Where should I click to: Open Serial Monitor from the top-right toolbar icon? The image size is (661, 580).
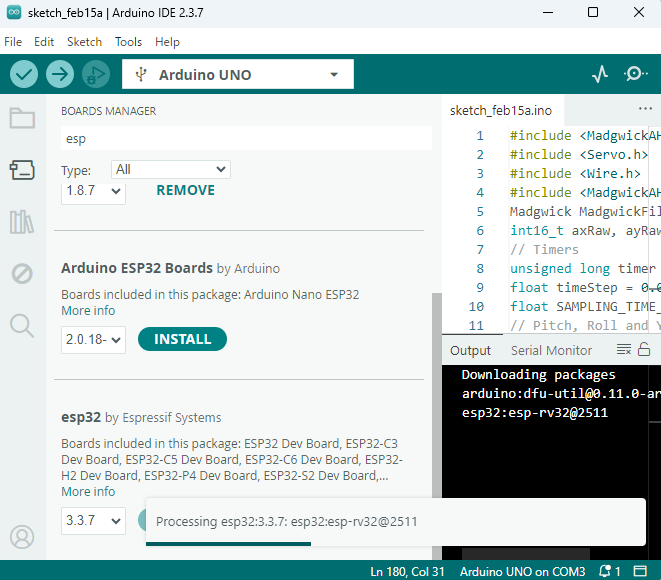[636, 74]
